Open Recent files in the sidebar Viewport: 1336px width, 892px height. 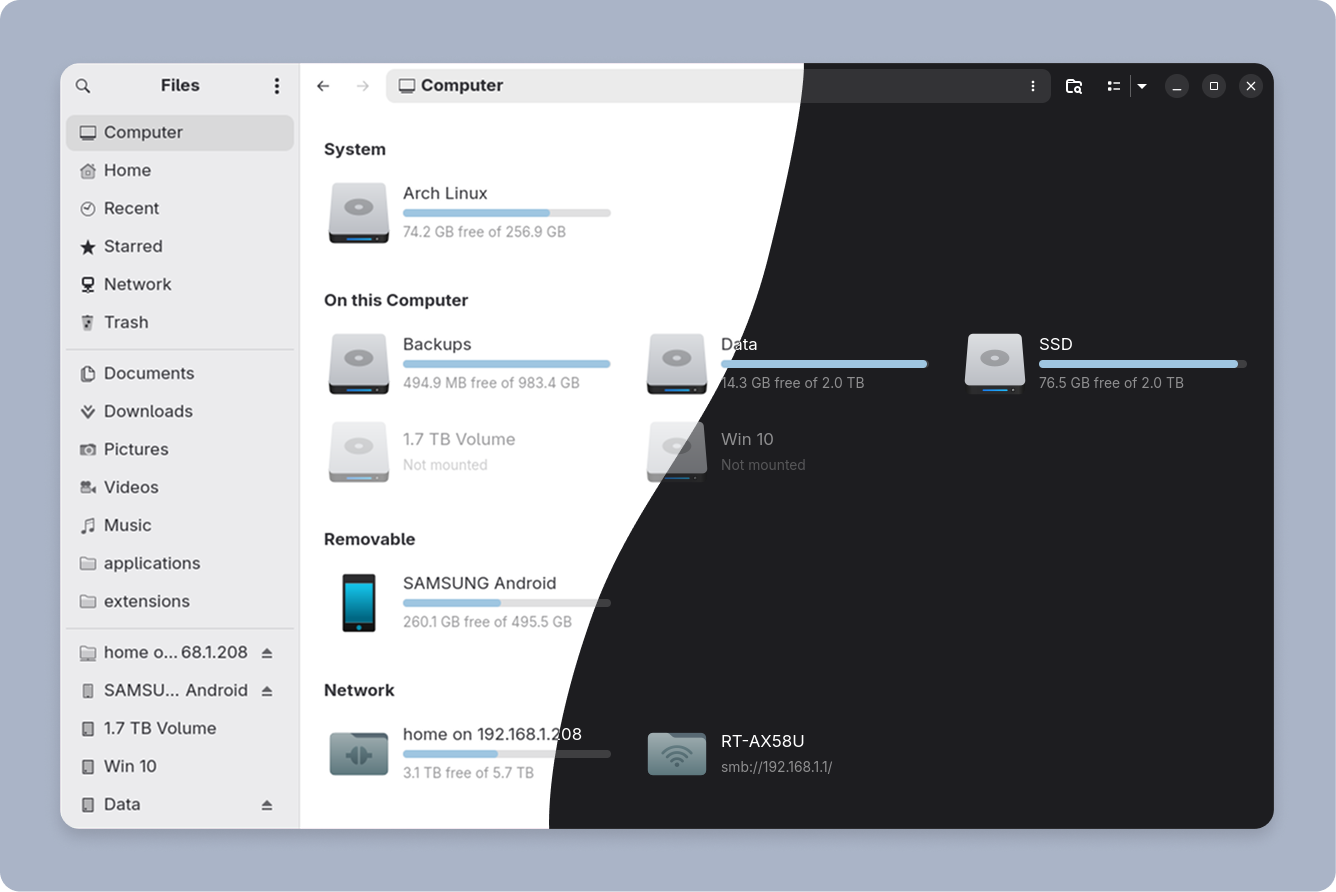click(x=180, y=209)
